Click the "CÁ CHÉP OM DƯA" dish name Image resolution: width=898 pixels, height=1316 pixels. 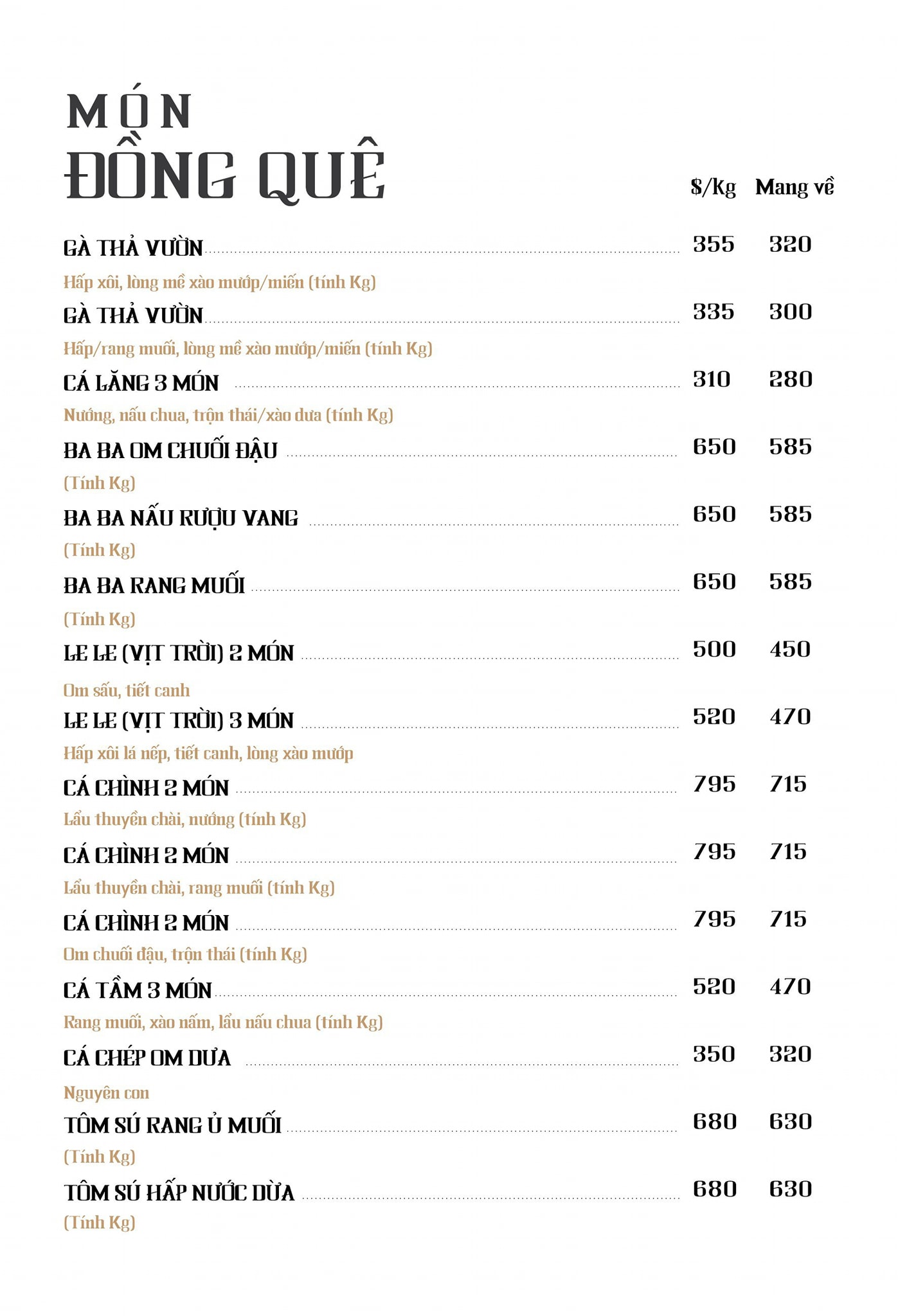pyautogui.click(x=147, y=1058)
